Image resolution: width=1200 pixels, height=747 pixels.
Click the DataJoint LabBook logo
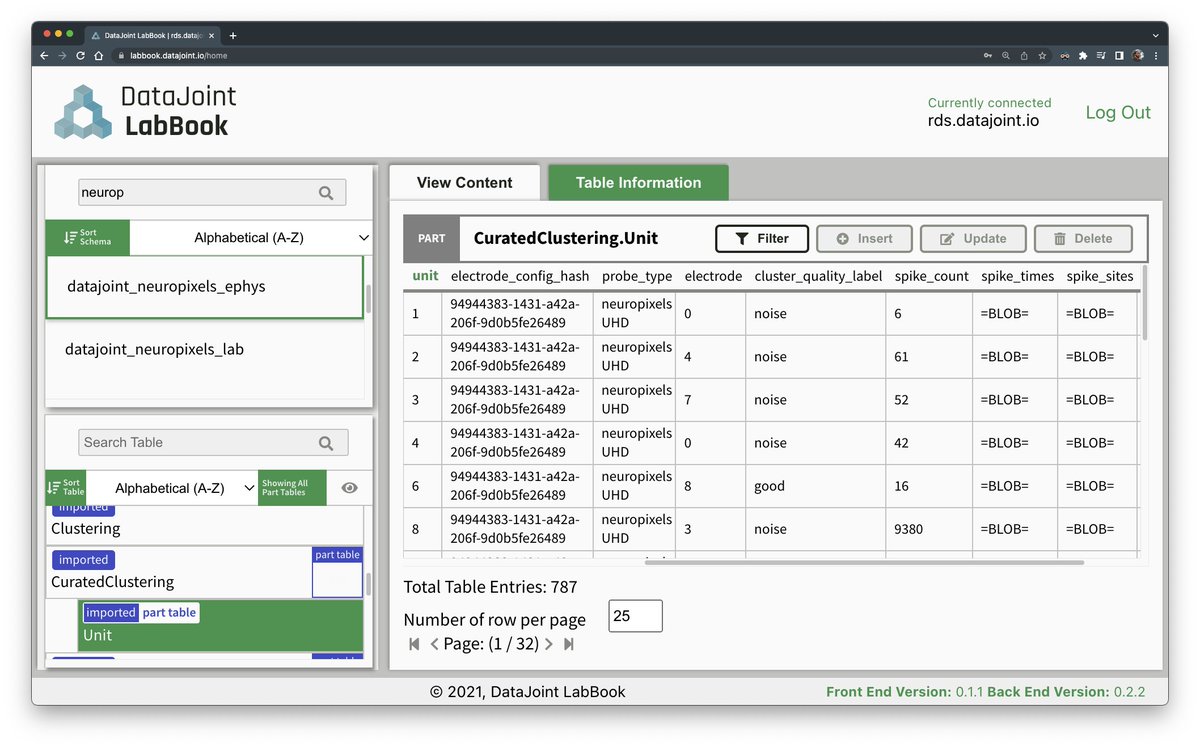(146, 111)
